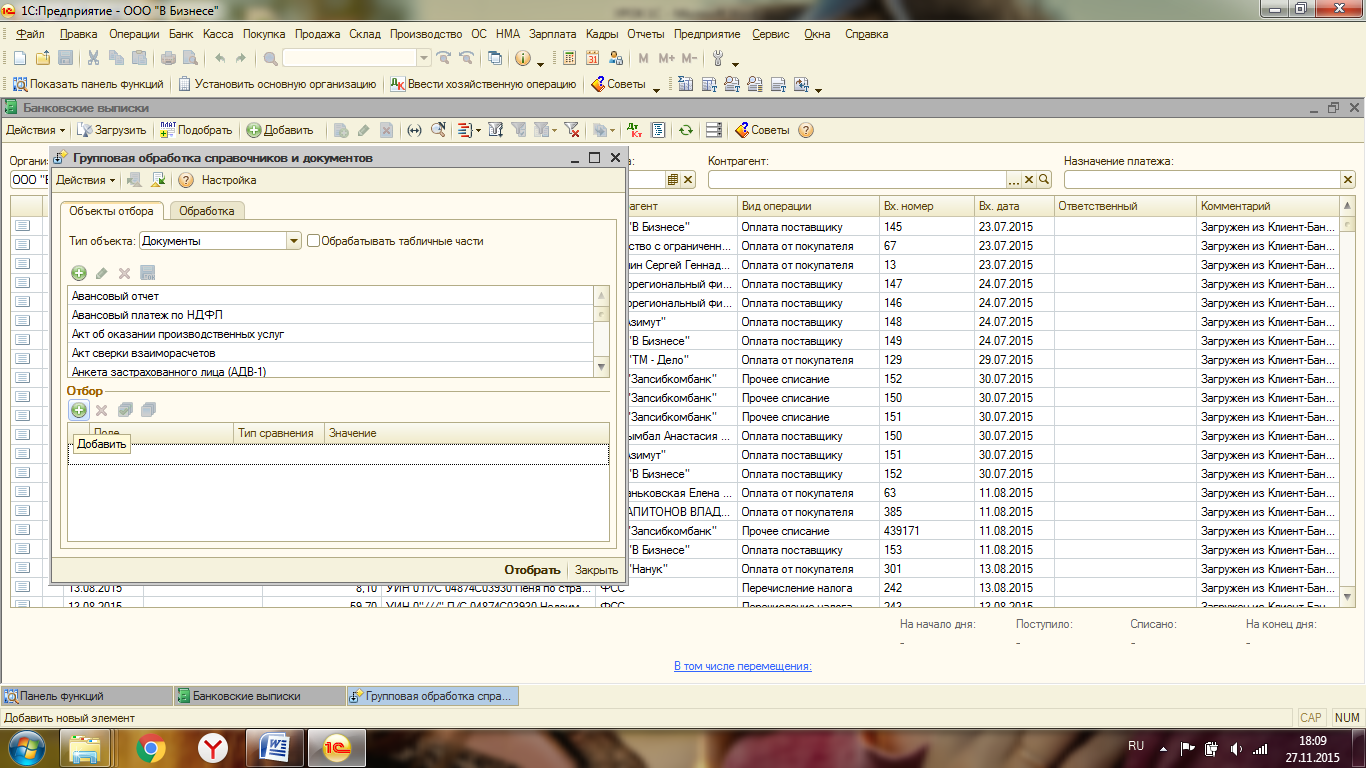The width and height of the screenshot is (1366, 768).
Task: Switch to the Обработка tab
Action: (206, 211)
